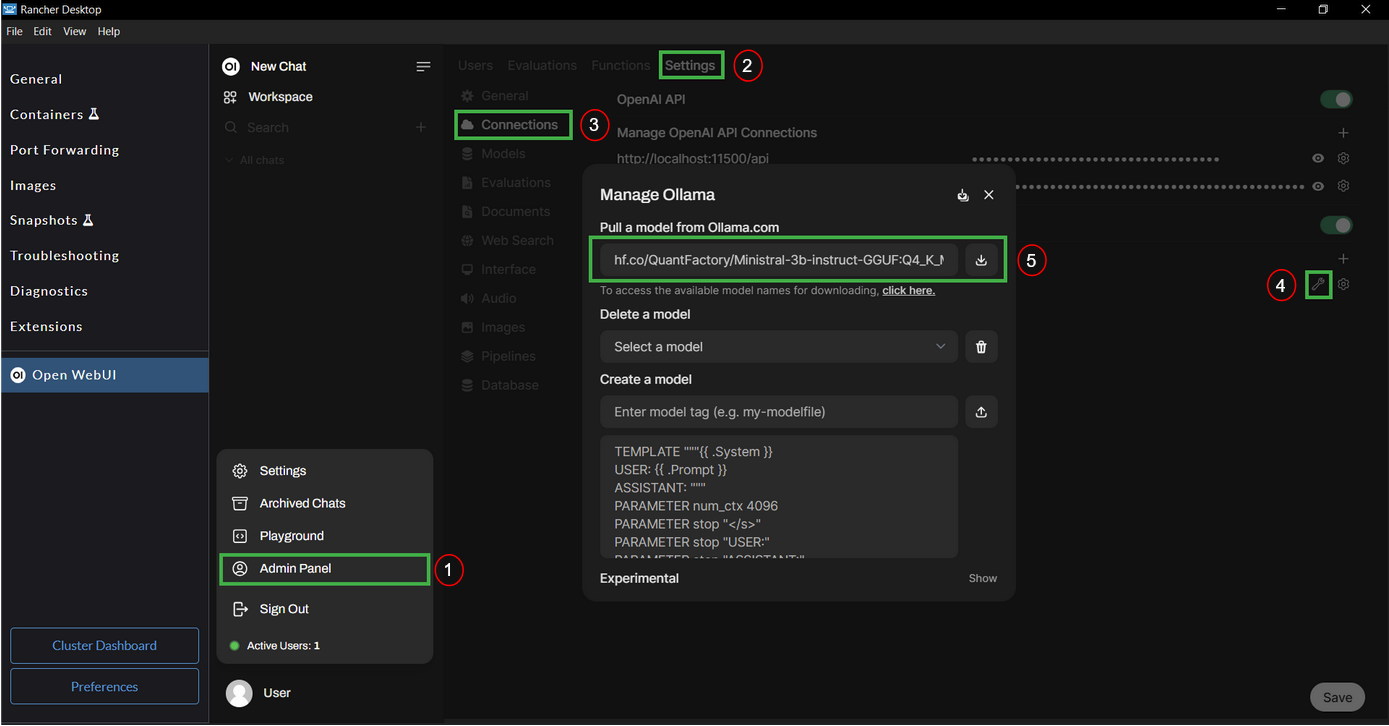Image resolution: width=1389 pixels, height=726 pixels.
Task: Save the connection settings
Action: [1337, 697]
